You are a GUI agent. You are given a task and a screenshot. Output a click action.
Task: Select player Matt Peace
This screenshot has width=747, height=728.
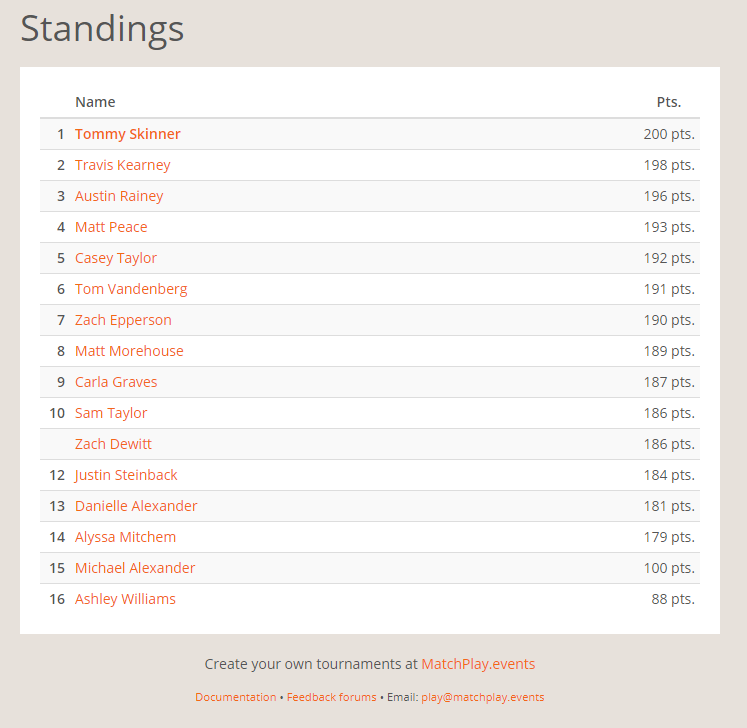(x=111, y=227)
